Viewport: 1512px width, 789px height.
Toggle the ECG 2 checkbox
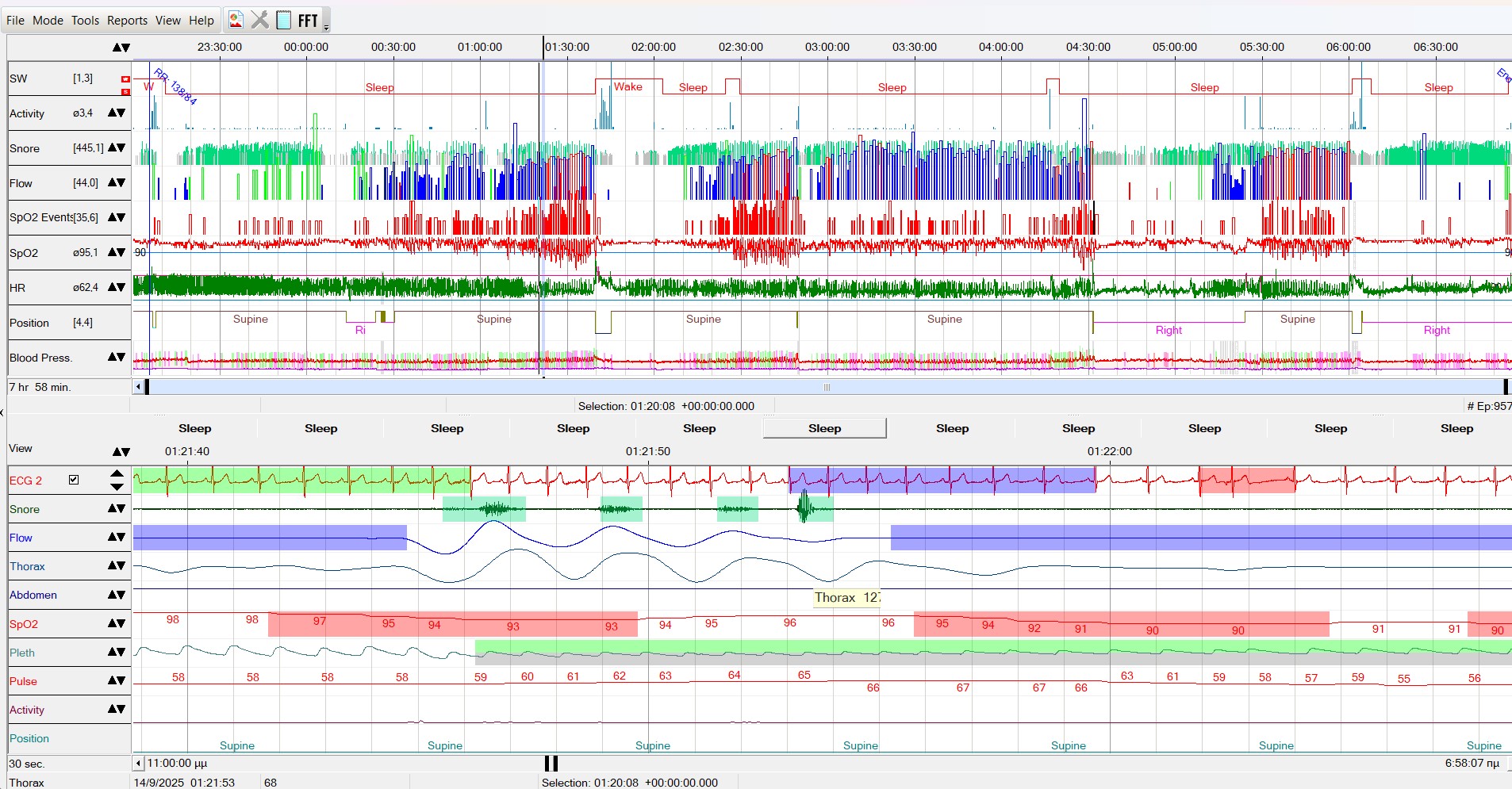point(74,480)
